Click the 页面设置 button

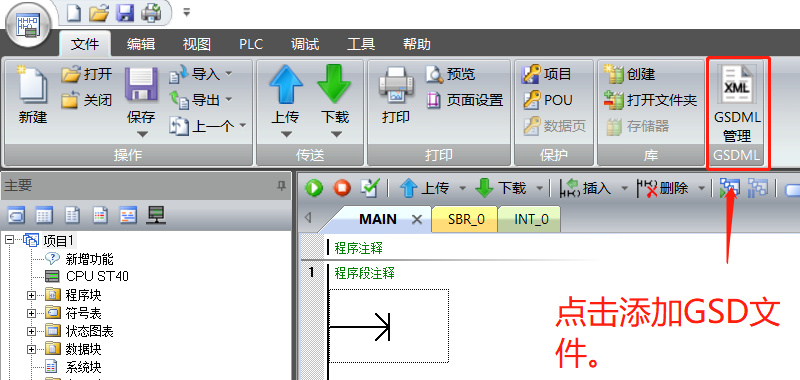coord(465,100)
